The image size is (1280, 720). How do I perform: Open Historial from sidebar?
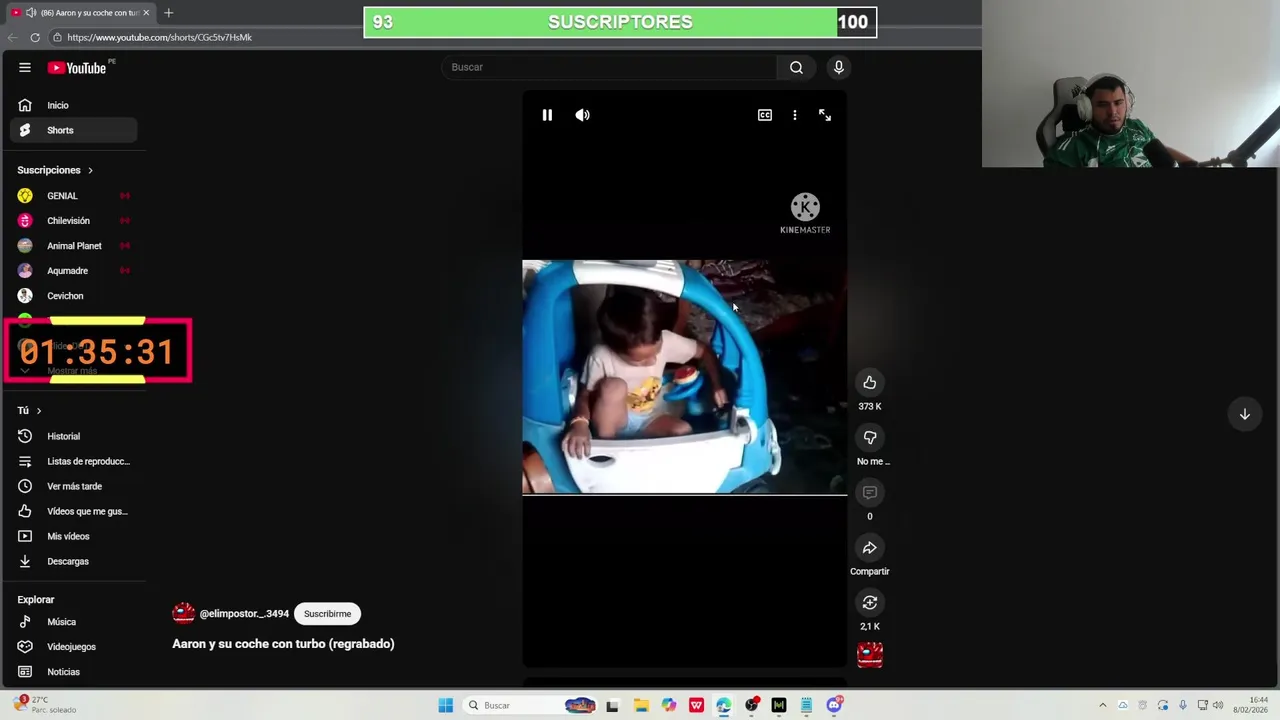pyautogui.click(x=74, y=436)
